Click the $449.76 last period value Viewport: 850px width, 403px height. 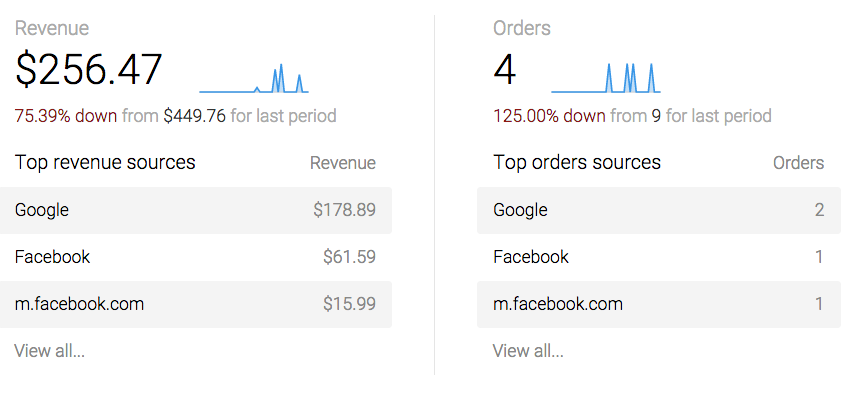(194, 116)
